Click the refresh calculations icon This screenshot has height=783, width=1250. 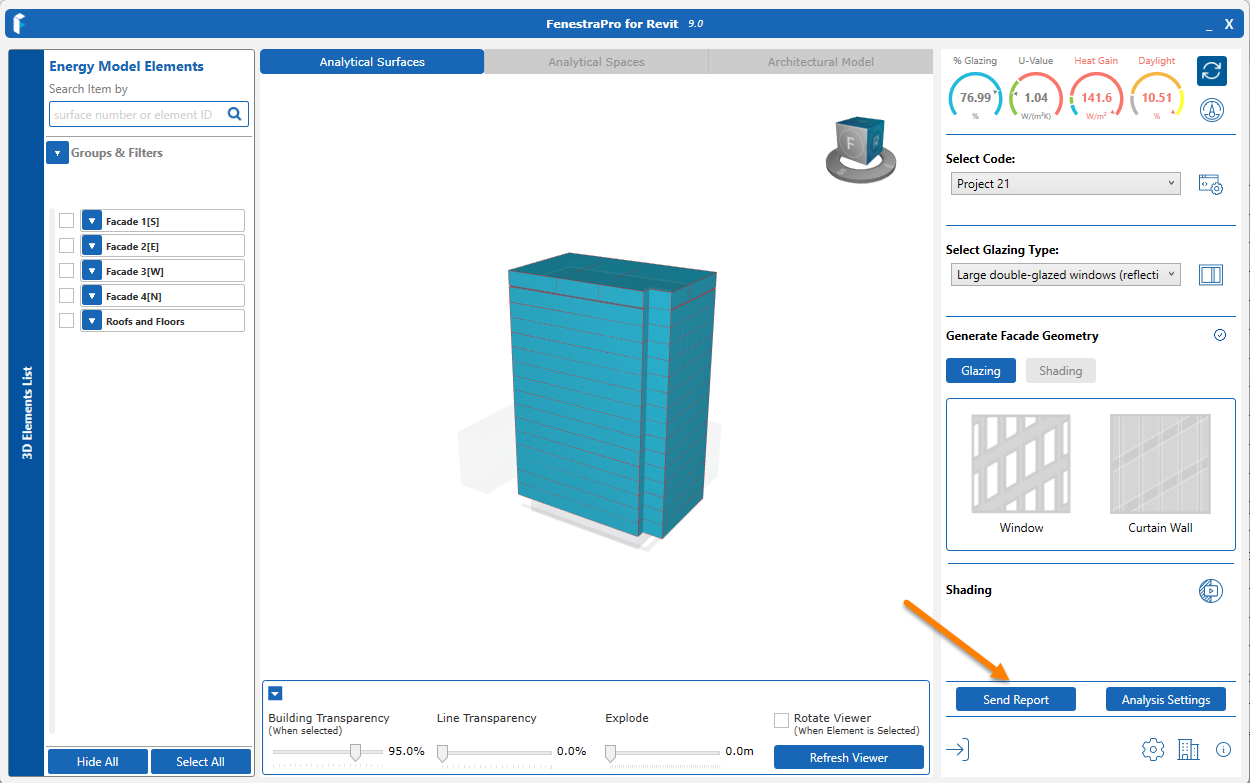click(x=1211, y=71)
